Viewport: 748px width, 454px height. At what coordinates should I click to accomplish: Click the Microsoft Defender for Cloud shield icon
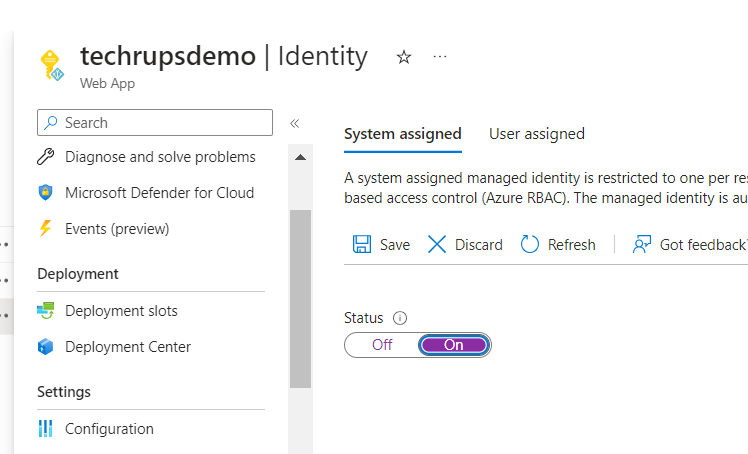tap(45, 193)
